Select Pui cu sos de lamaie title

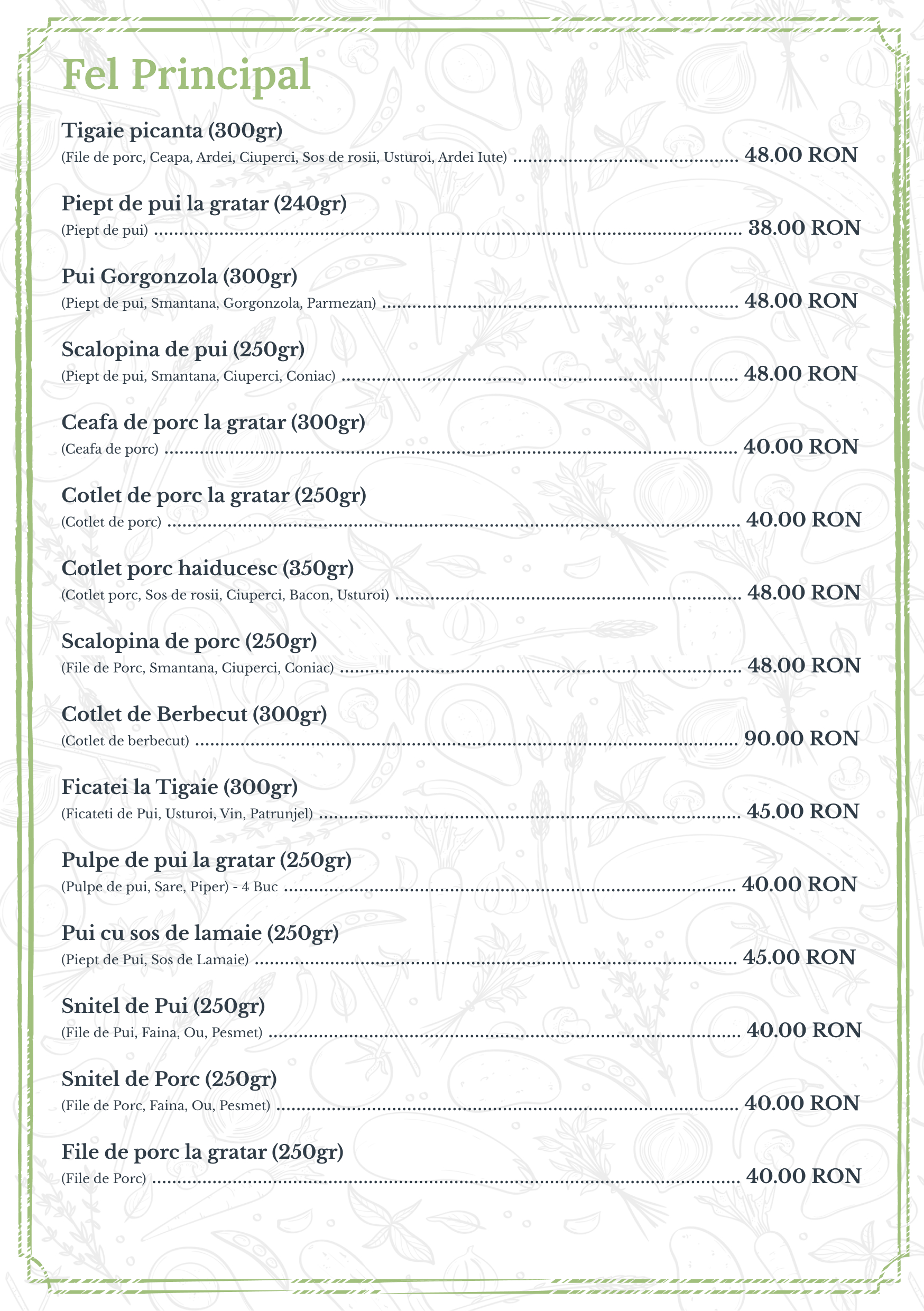click(200, 933)
